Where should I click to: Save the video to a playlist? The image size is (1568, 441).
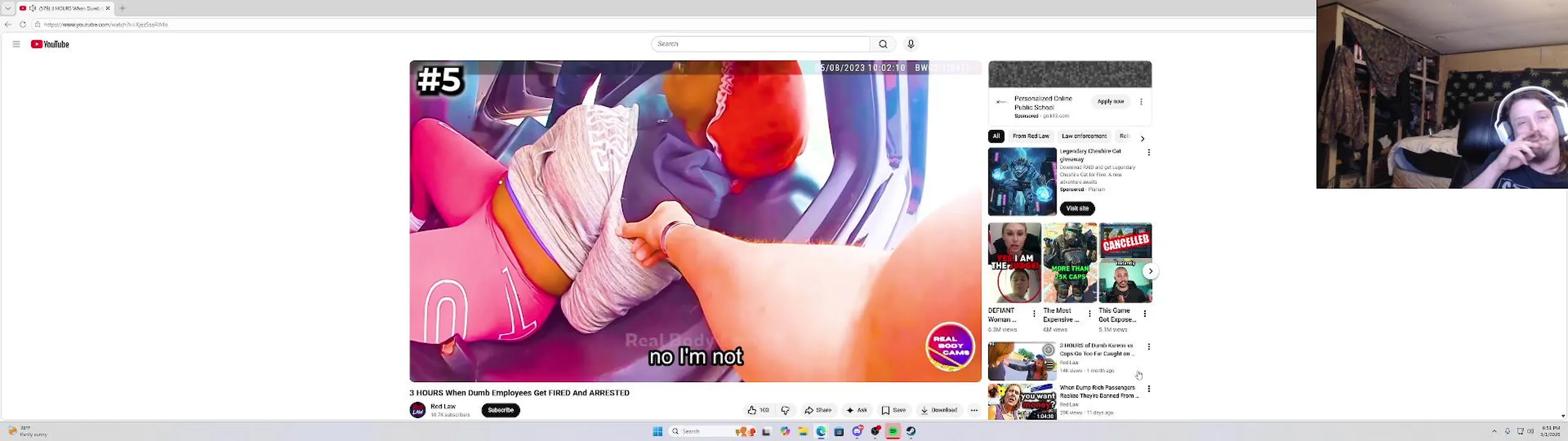[x=894, y=410]
